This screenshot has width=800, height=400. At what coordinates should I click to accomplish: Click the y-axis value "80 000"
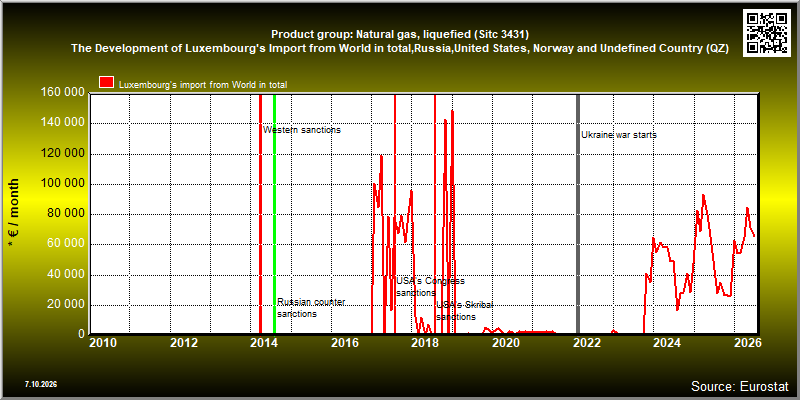[x=65, y=214]
